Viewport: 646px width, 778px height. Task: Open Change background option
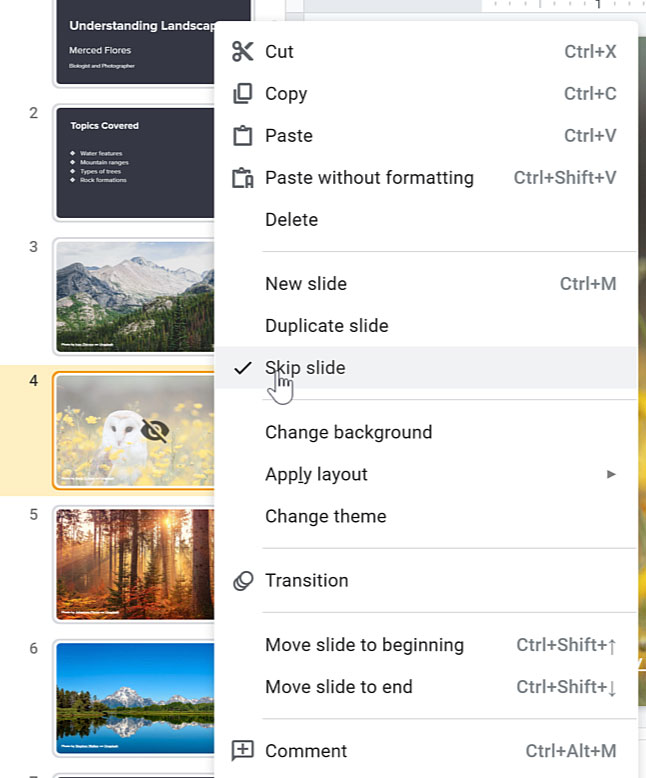348,432
